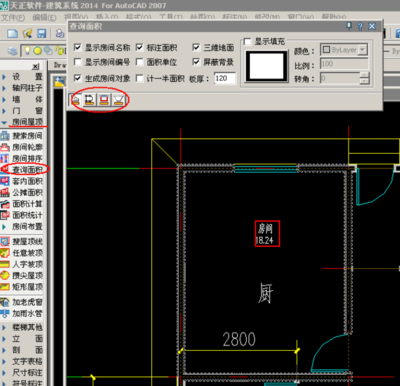Screen dimensions: 400x386
Task: Expand the 立面 menu group
Action: pyautogui.click(x=22, y=339)
